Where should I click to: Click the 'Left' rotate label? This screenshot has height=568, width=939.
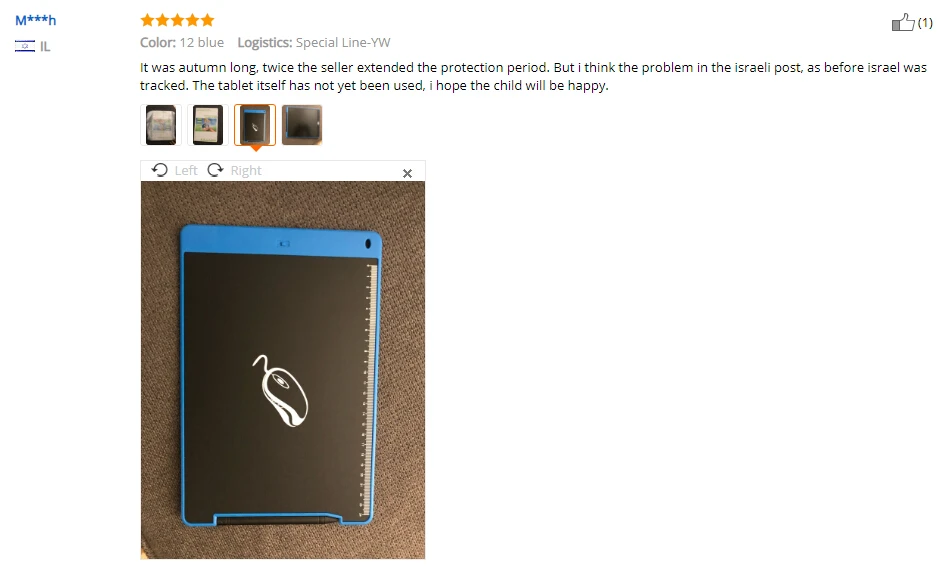tap(186, 171)
